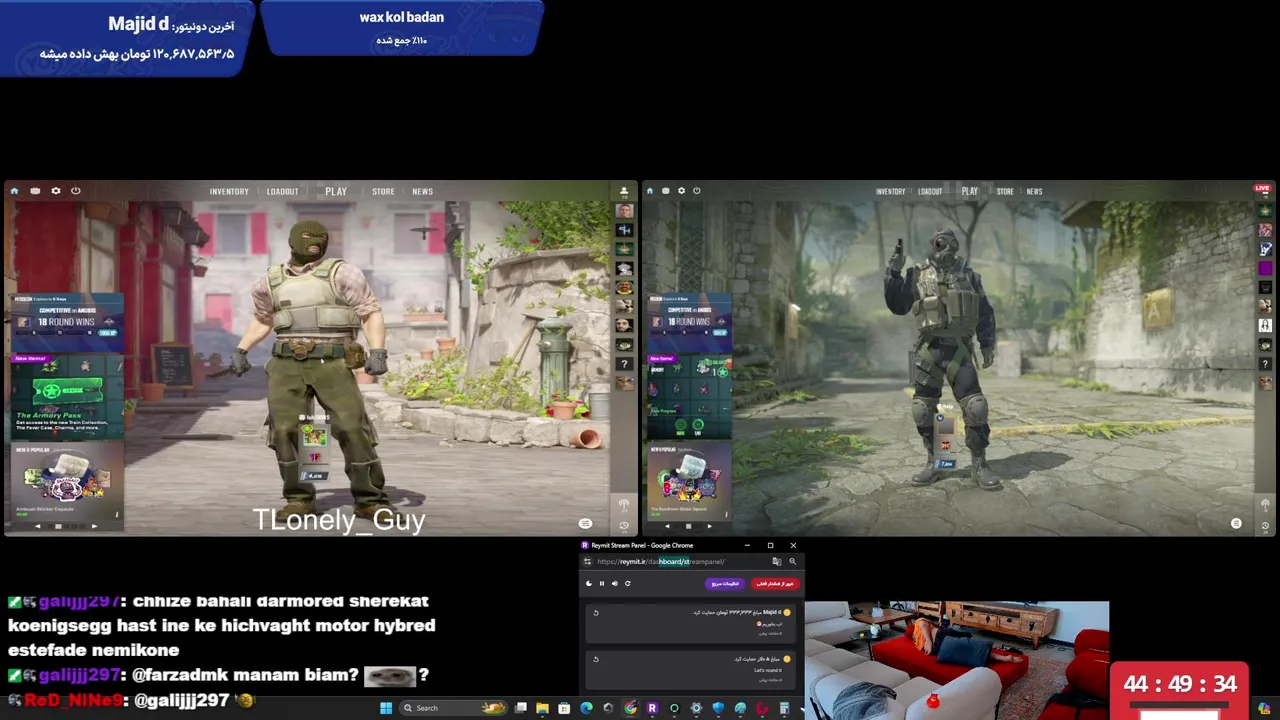Viewport: 1280px width, 720px height.
Task: Open the 18 Round Wins mission card in right window
Action: point(689,322)
